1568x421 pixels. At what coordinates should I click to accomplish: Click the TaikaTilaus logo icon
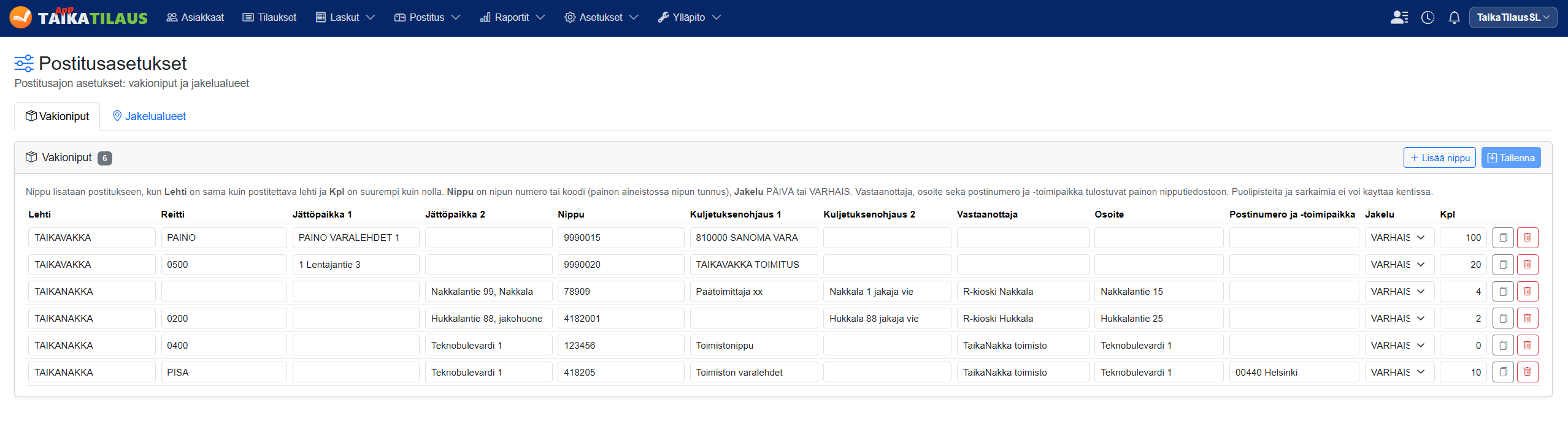point(20,17)
